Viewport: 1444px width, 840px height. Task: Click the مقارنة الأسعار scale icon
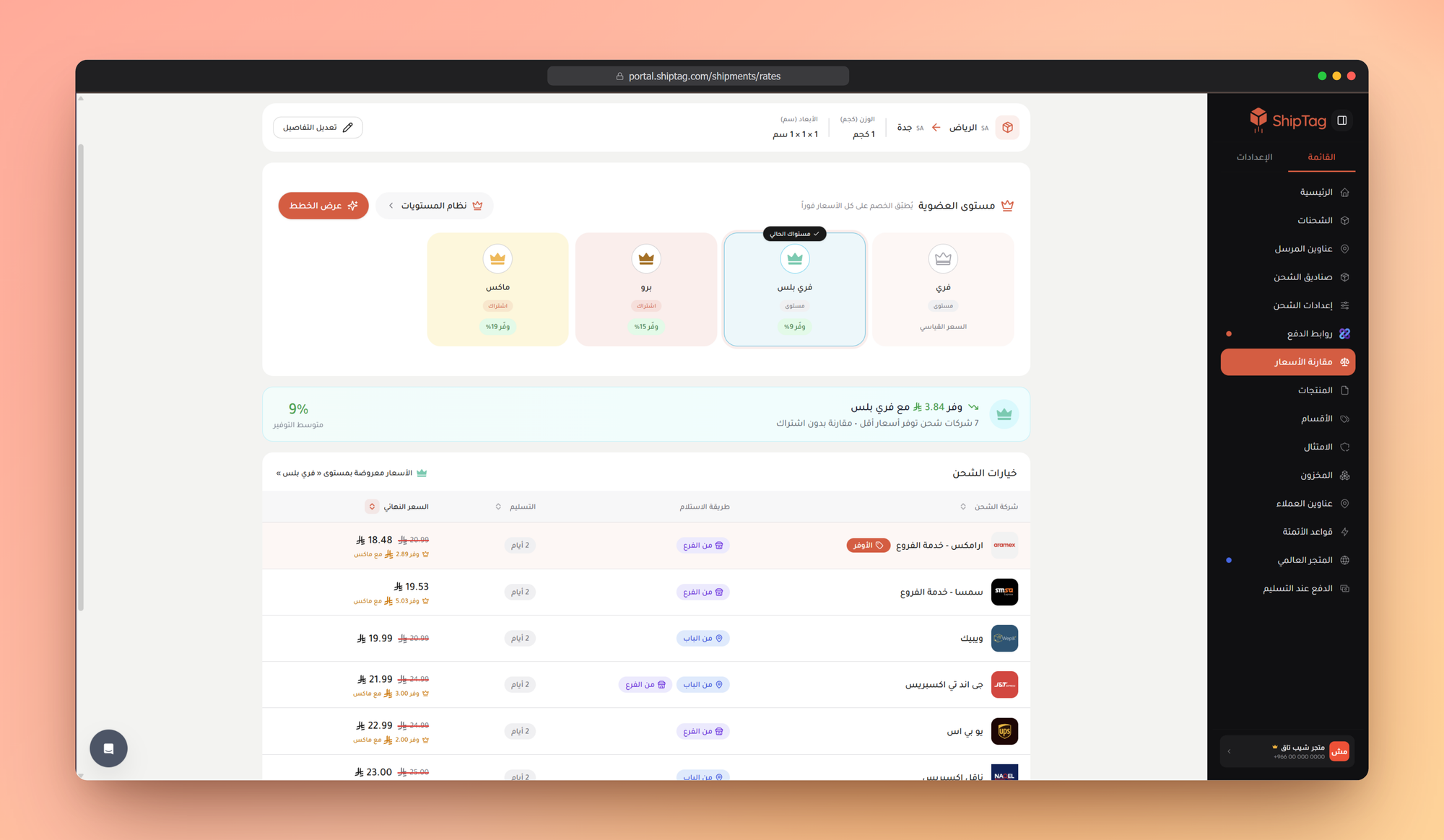(x=1344, y=362)
